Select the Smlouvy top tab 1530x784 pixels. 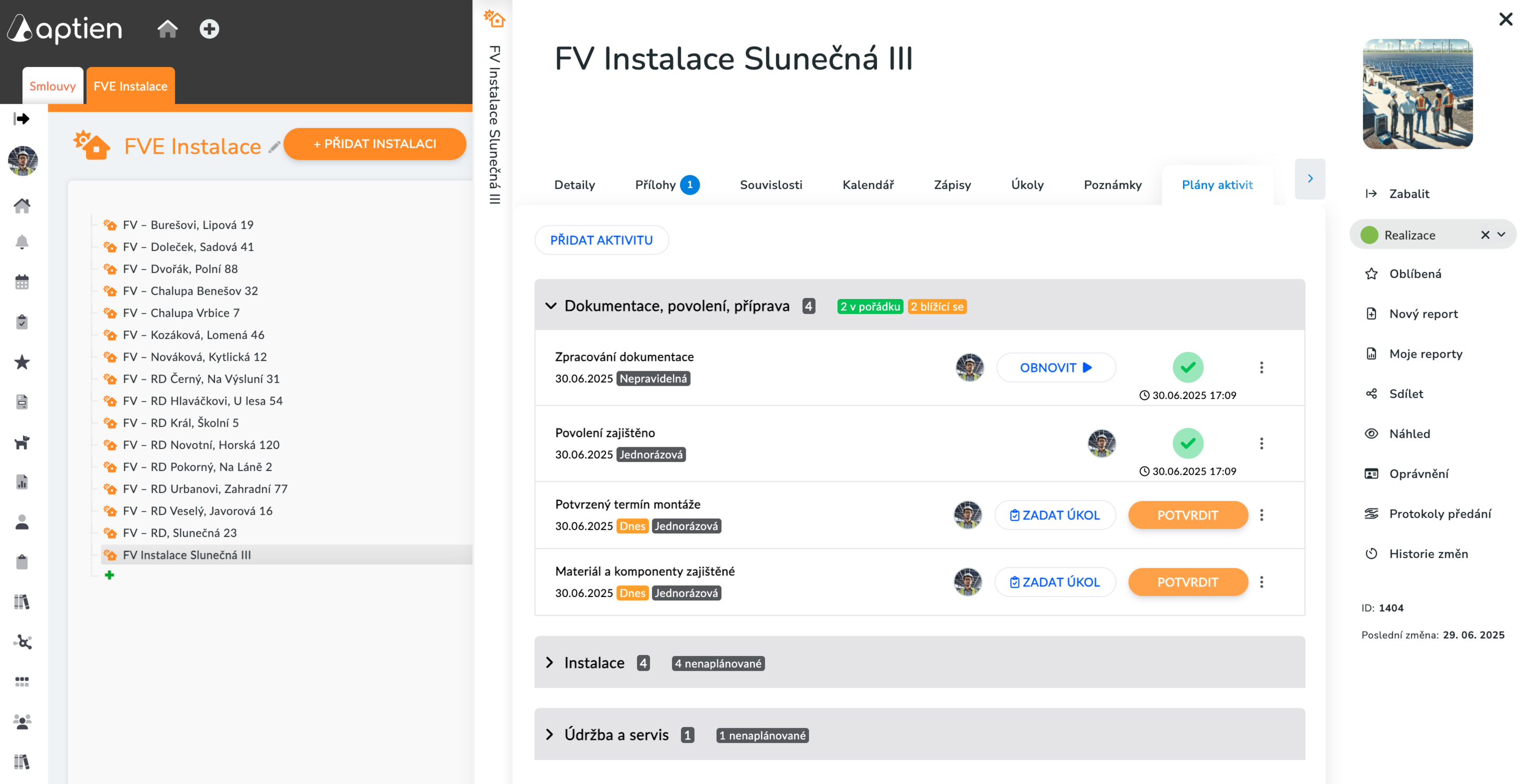click(53, 86)
